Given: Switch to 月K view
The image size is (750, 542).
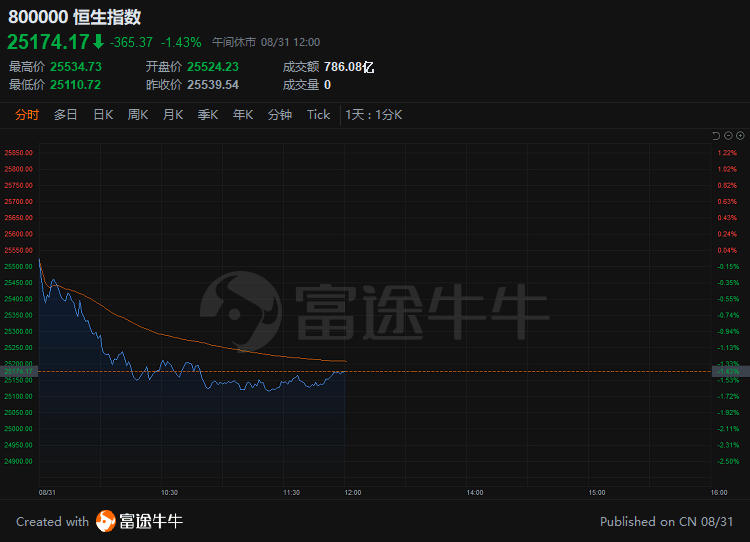Looking at the screenshot, I should (x=173, y=115).
